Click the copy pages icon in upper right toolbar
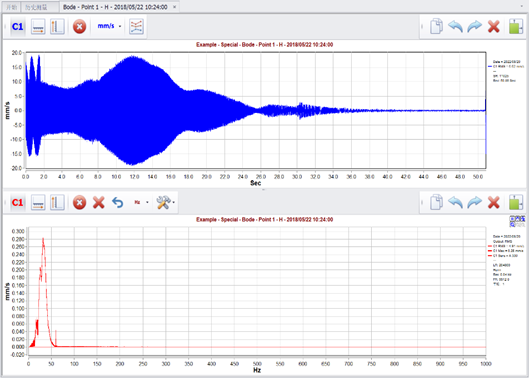Viewport: 529px width, 378px height. pos(437,27)
